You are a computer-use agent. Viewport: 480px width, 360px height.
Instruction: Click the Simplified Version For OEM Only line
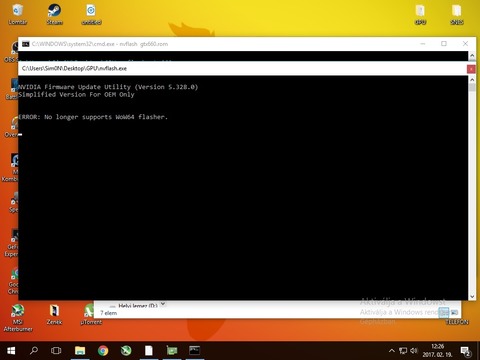(76, 95)
